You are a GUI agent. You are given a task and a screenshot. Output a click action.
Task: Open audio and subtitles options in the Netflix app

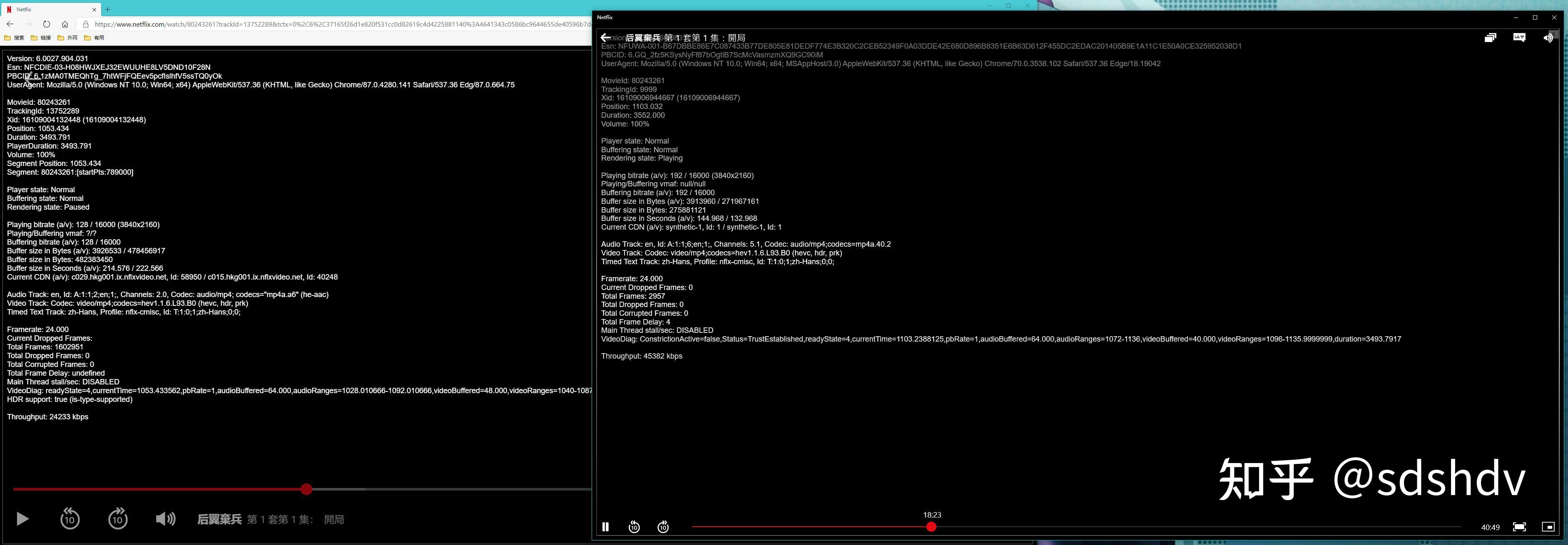[1519, 37]
